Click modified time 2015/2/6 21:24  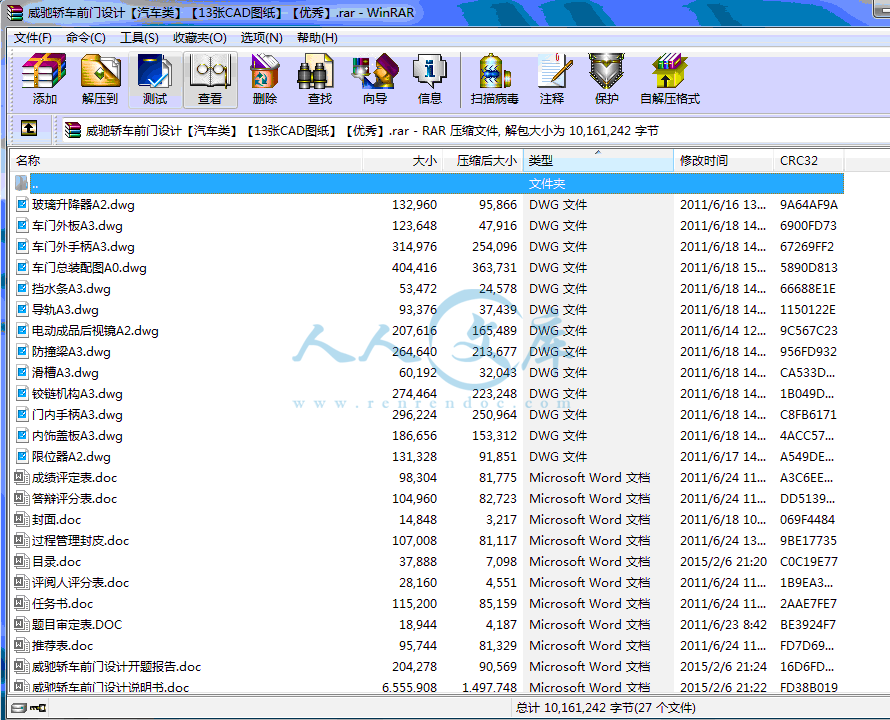click(723, 667)
